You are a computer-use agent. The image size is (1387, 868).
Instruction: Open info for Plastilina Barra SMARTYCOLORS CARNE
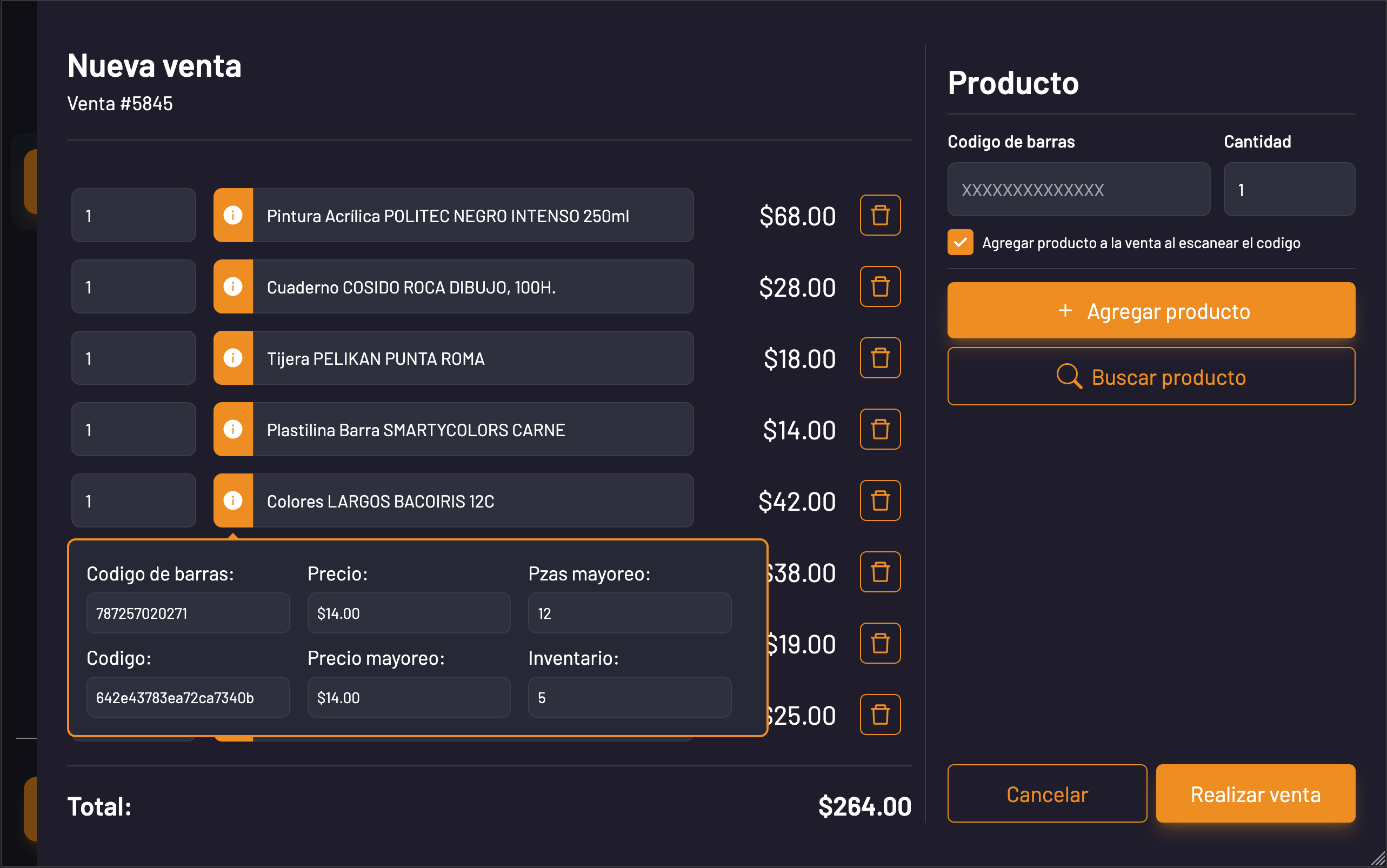233,429
